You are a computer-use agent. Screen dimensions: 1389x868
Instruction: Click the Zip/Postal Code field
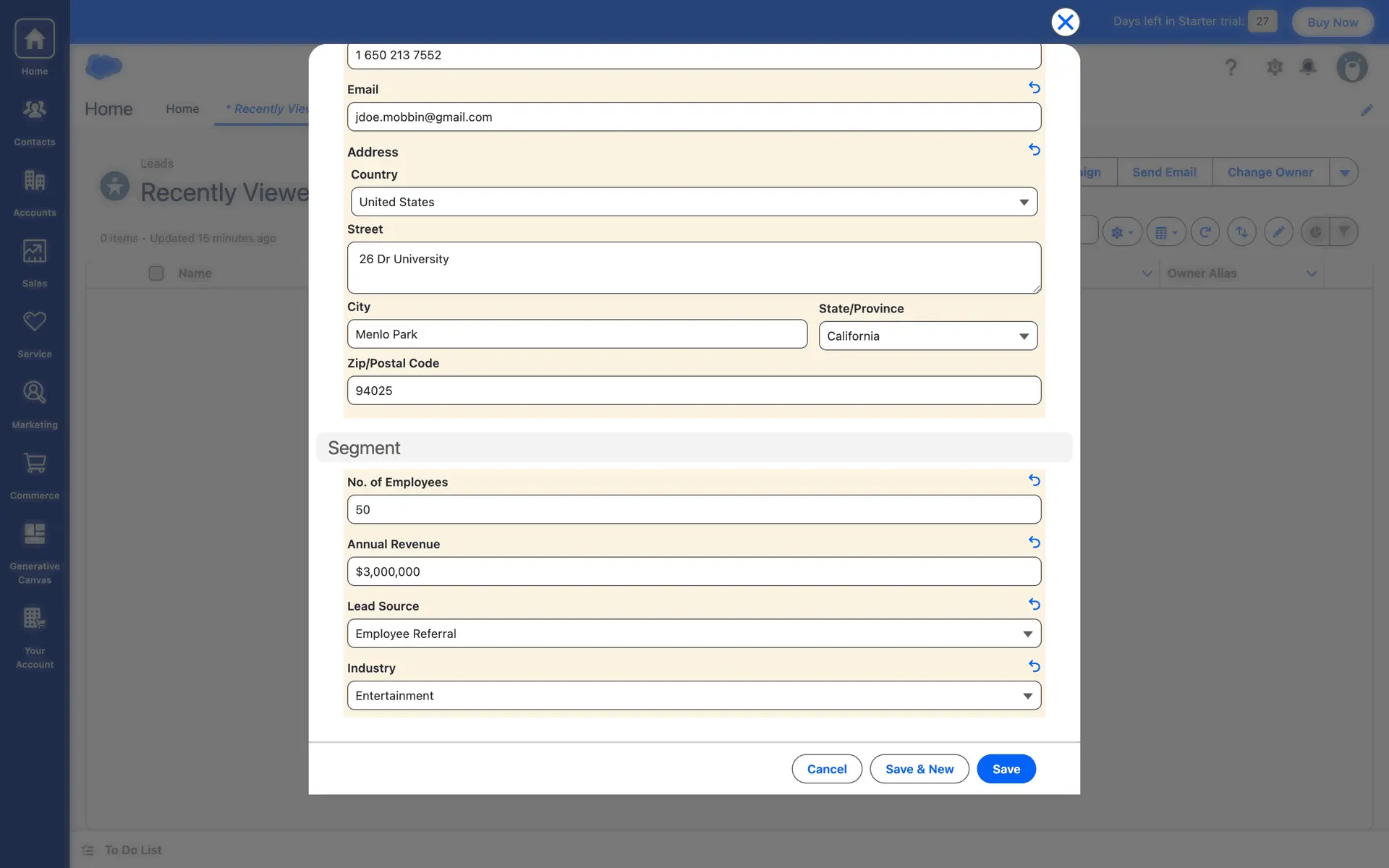pyautogui.click(x=694, y=391)
